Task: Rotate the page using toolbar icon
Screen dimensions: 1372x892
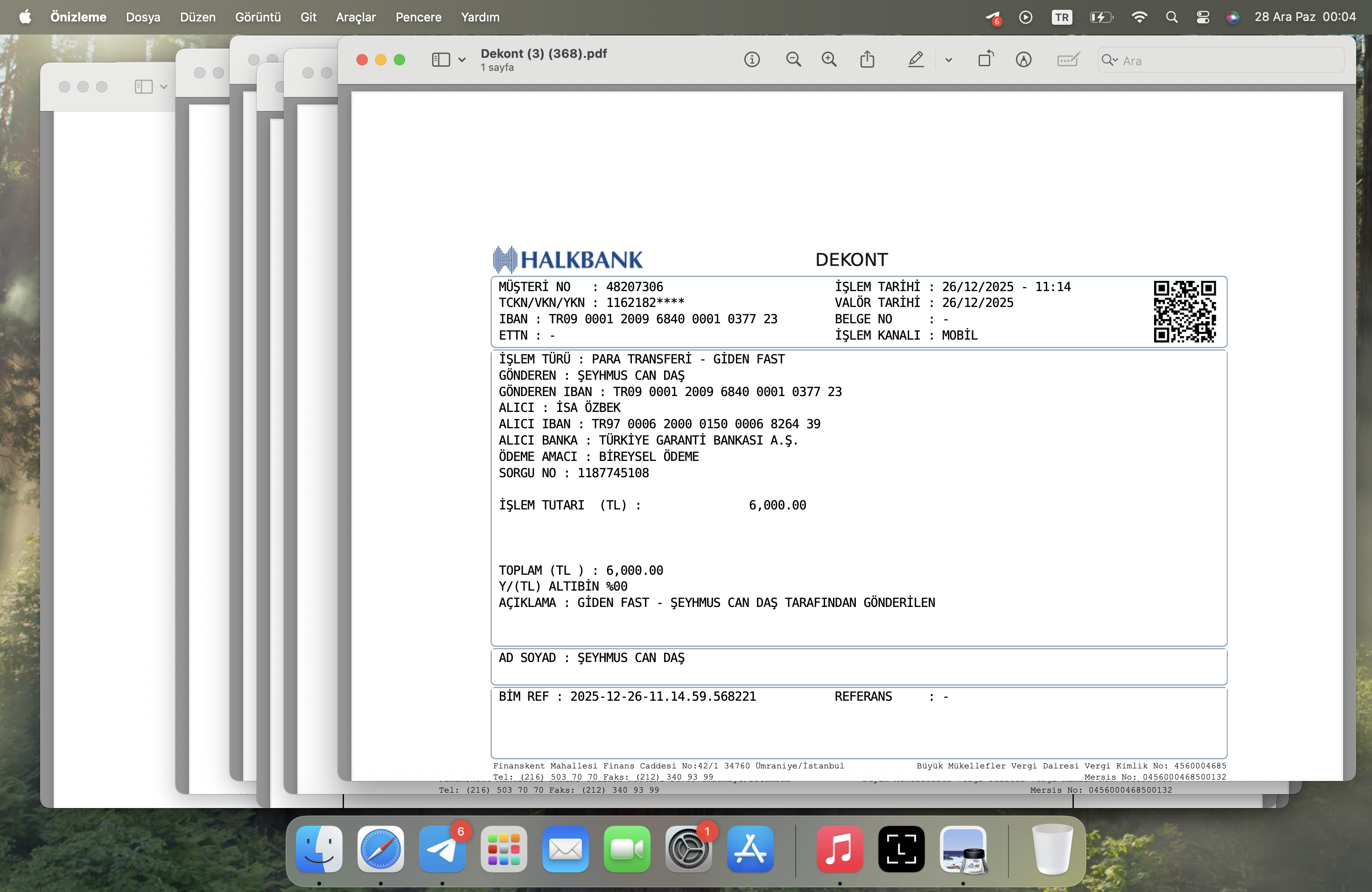Action: coord(986,59)
